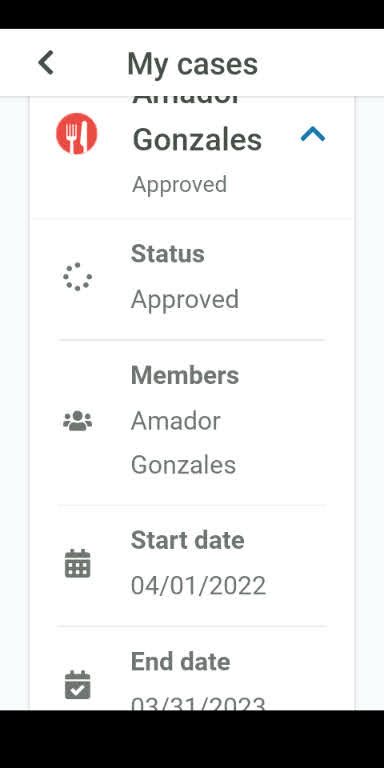Tap the Approved status value
Viewport: 384px width, 768px height.
tap(185, 299)
